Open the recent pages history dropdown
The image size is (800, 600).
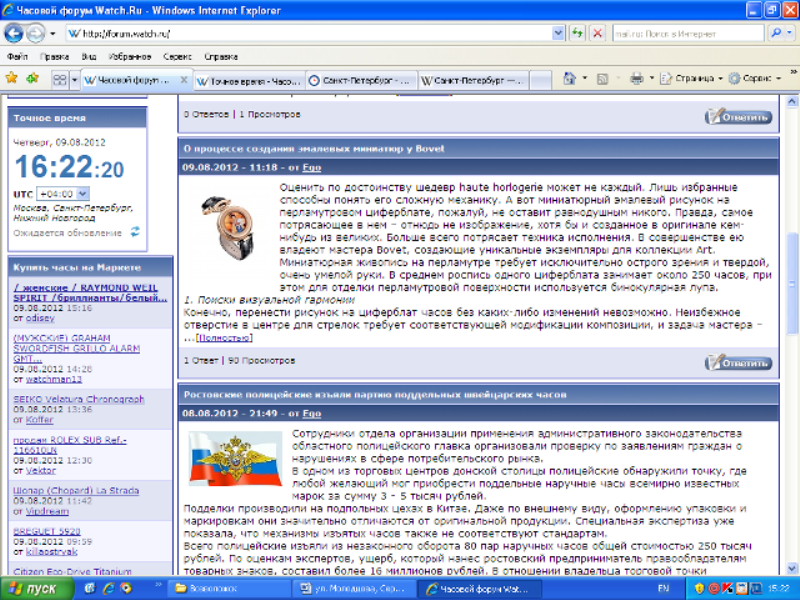(53, 34)
